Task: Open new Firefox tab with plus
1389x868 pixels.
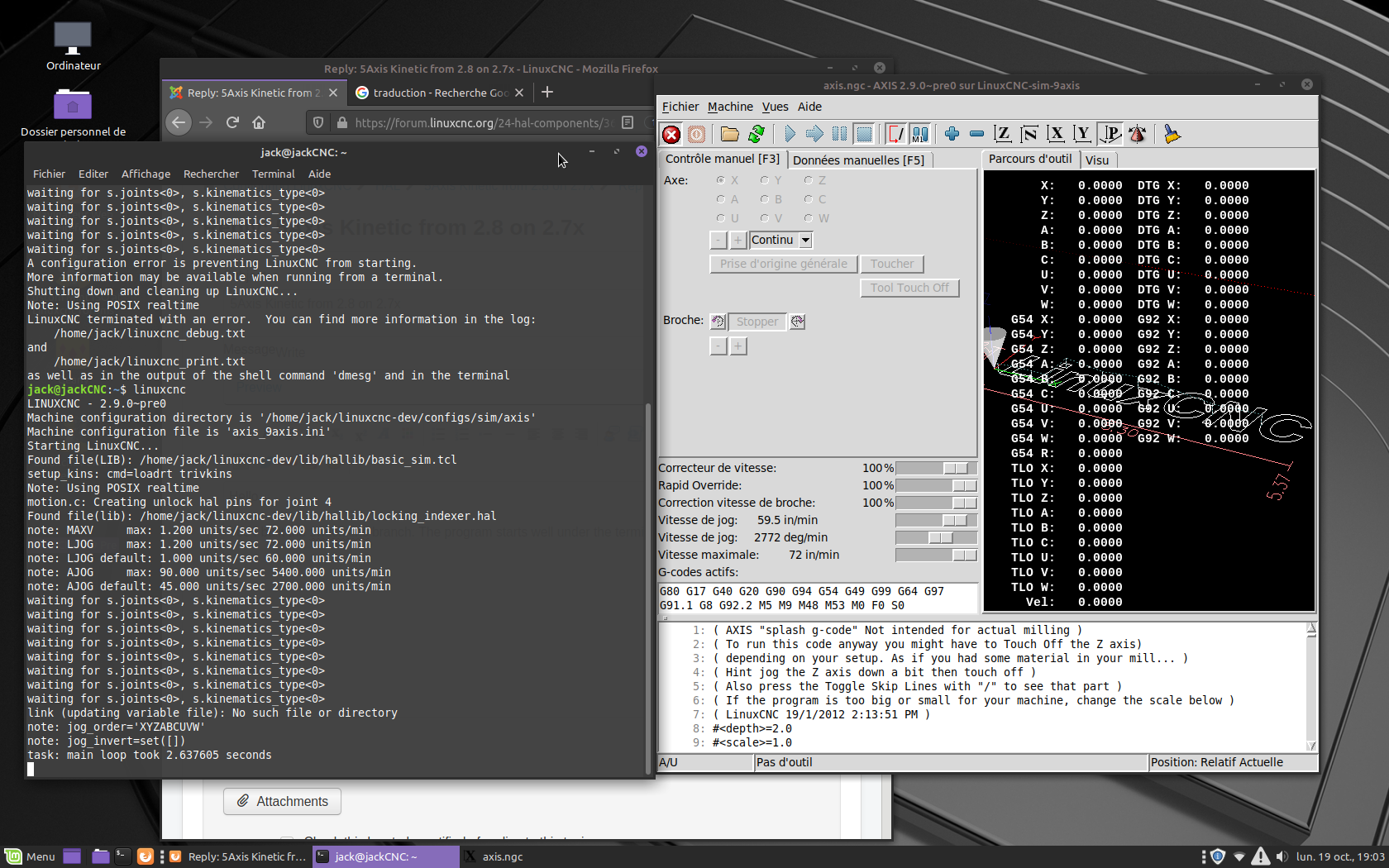Action: 547,92
